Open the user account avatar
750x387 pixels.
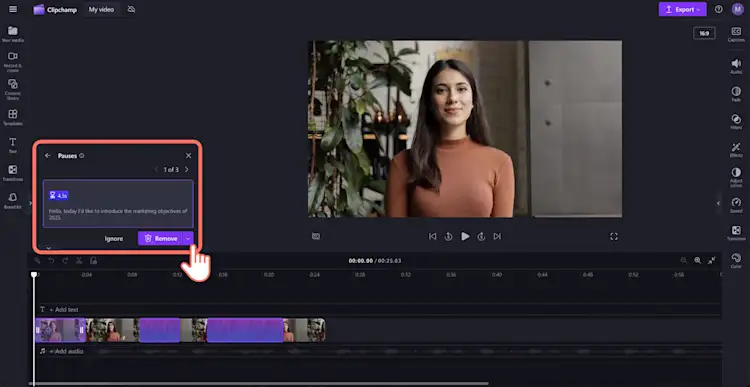(738, 9)
